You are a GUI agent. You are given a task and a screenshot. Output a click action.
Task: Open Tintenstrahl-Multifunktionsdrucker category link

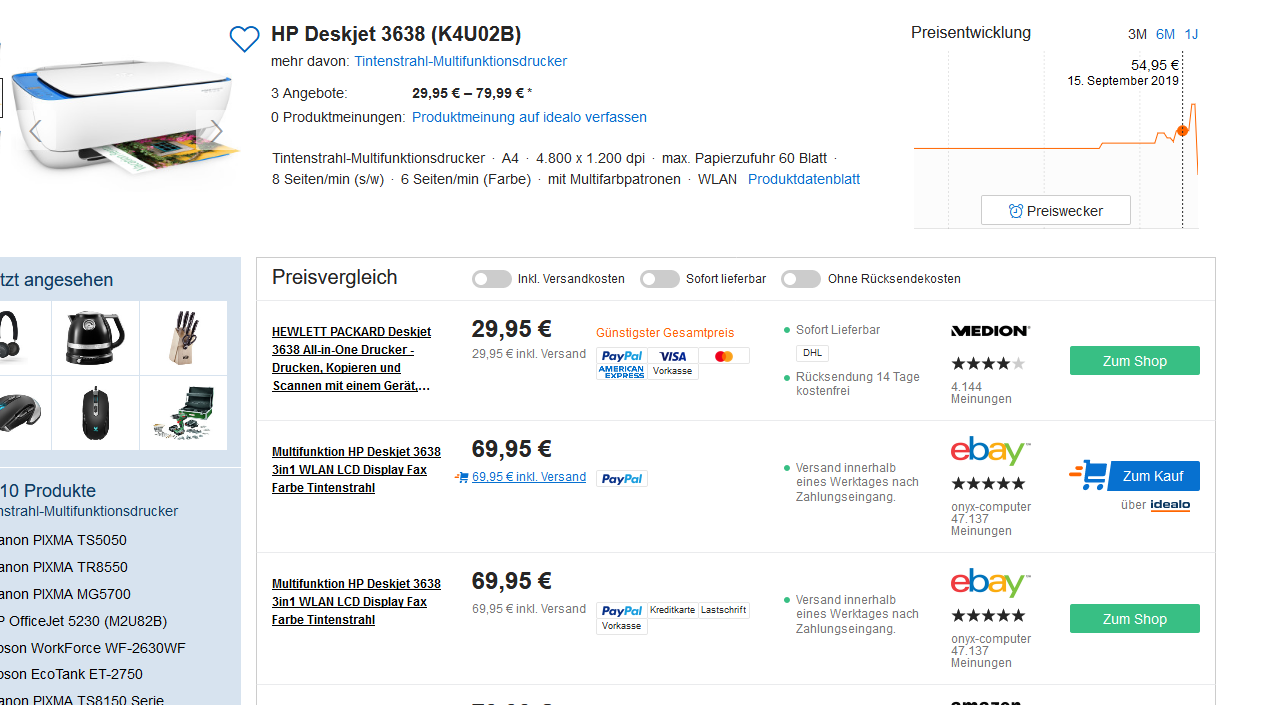point(460,61)
